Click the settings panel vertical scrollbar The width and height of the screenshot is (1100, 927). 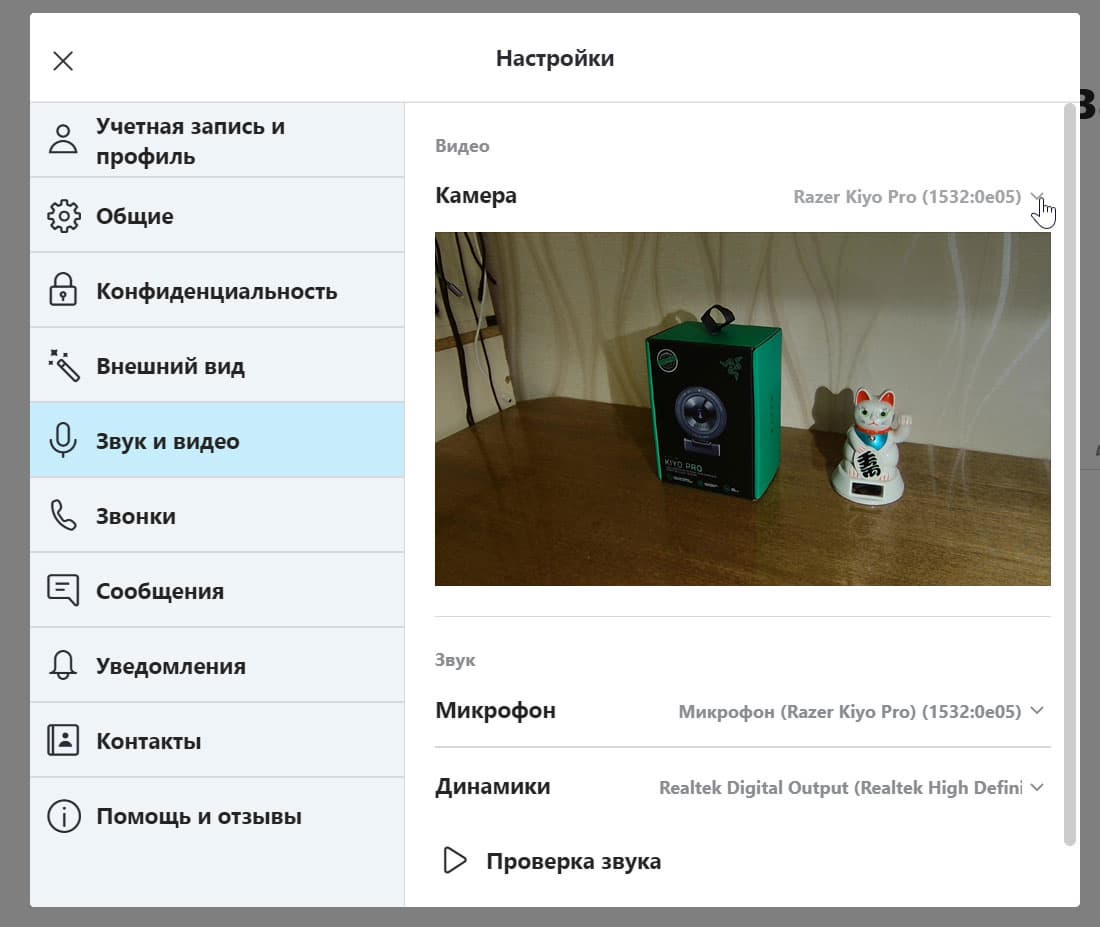coord(1069,474)
